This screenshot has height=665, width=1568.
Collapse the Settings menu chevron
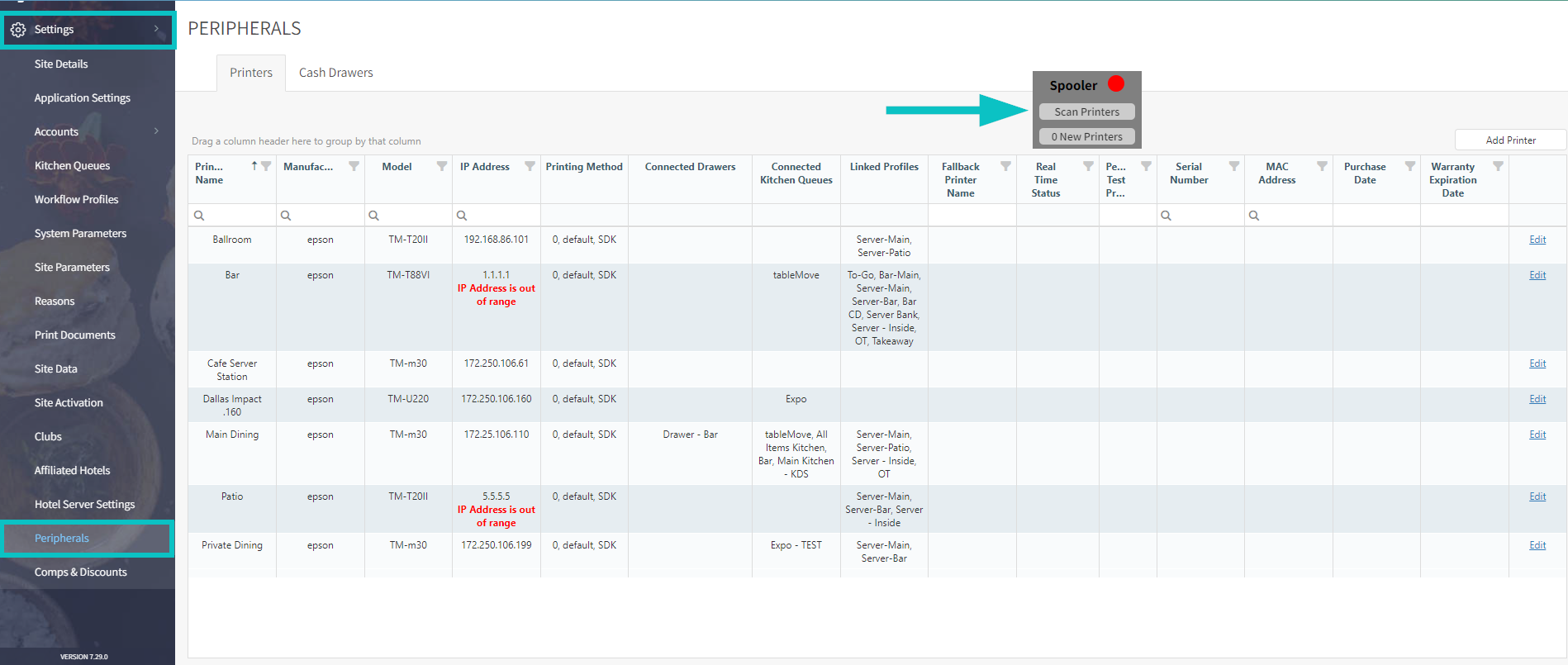click(156, 29)
